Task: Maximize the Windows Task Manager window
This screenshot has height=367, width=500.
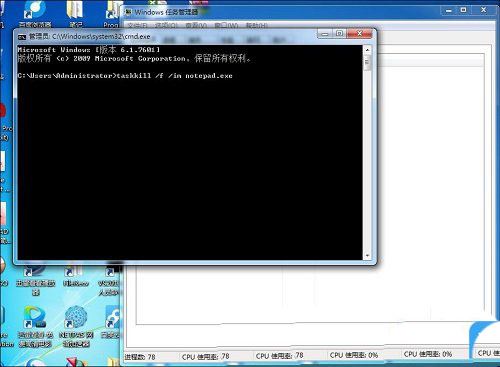Action: (463, 10)
